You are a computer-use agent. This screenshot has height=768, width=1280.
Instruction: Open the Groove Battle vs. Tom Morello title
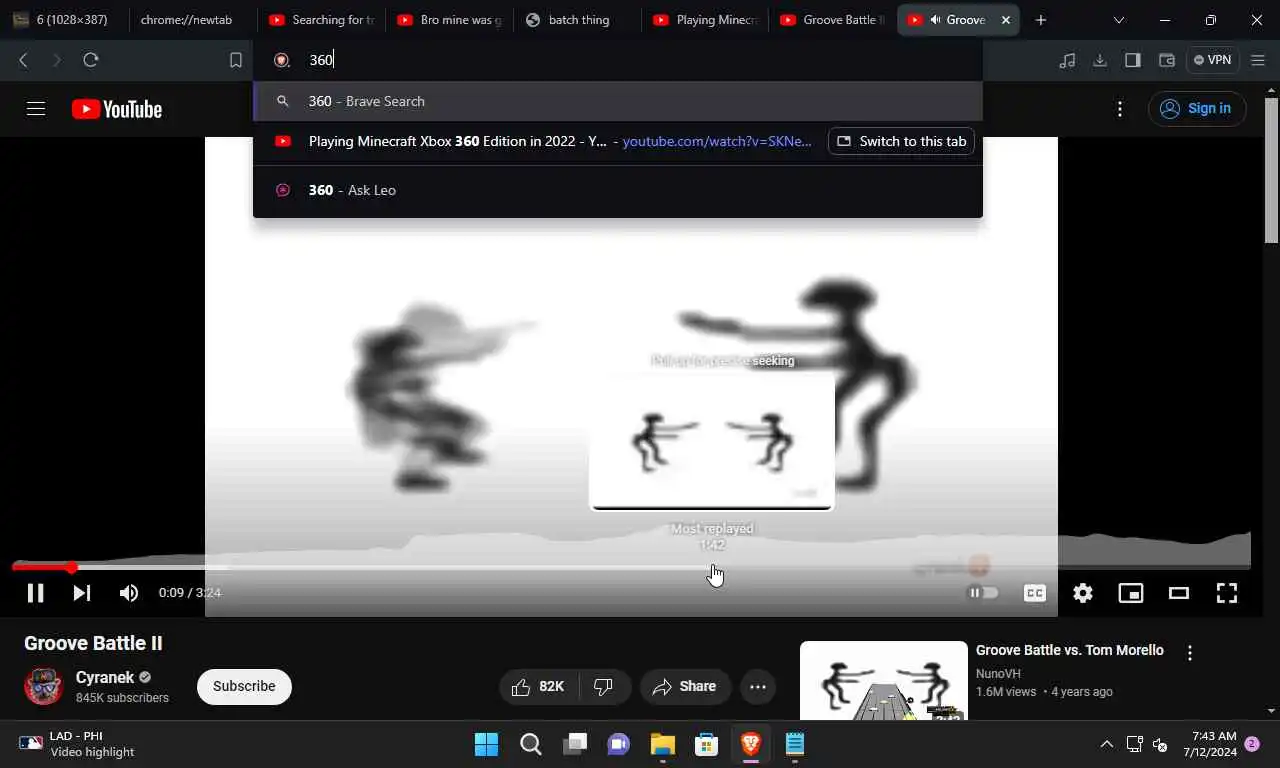(x=1070, y=650)
